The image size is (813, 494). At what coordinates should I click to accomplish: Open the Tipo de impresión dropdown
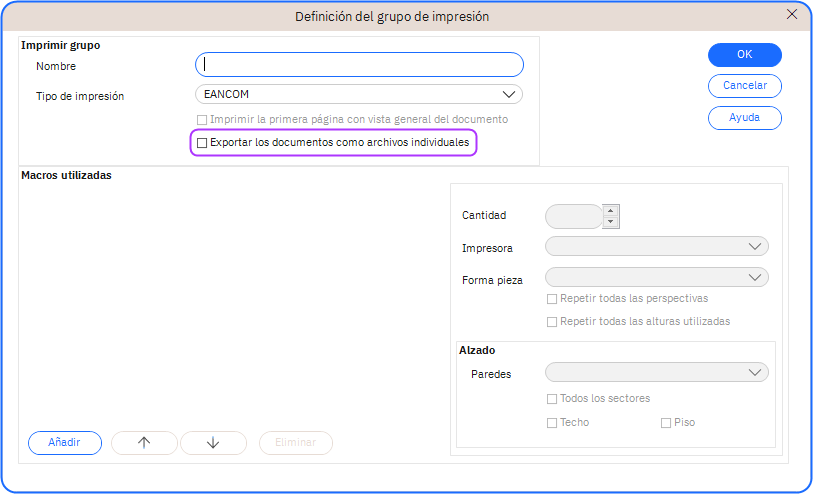pyautogui.click(x=359, y=95)
